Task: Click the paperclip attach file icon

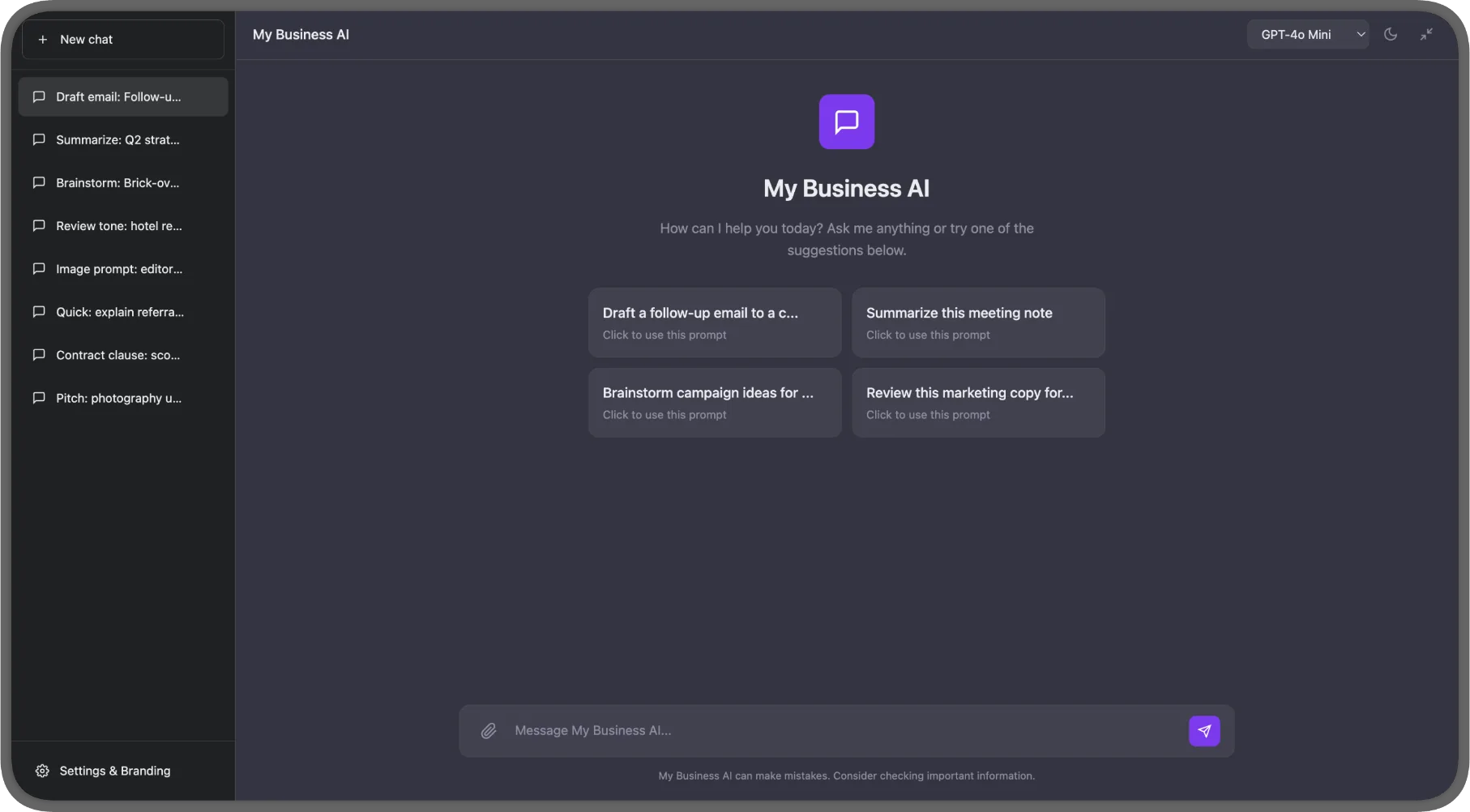Action: pos(489,731)
